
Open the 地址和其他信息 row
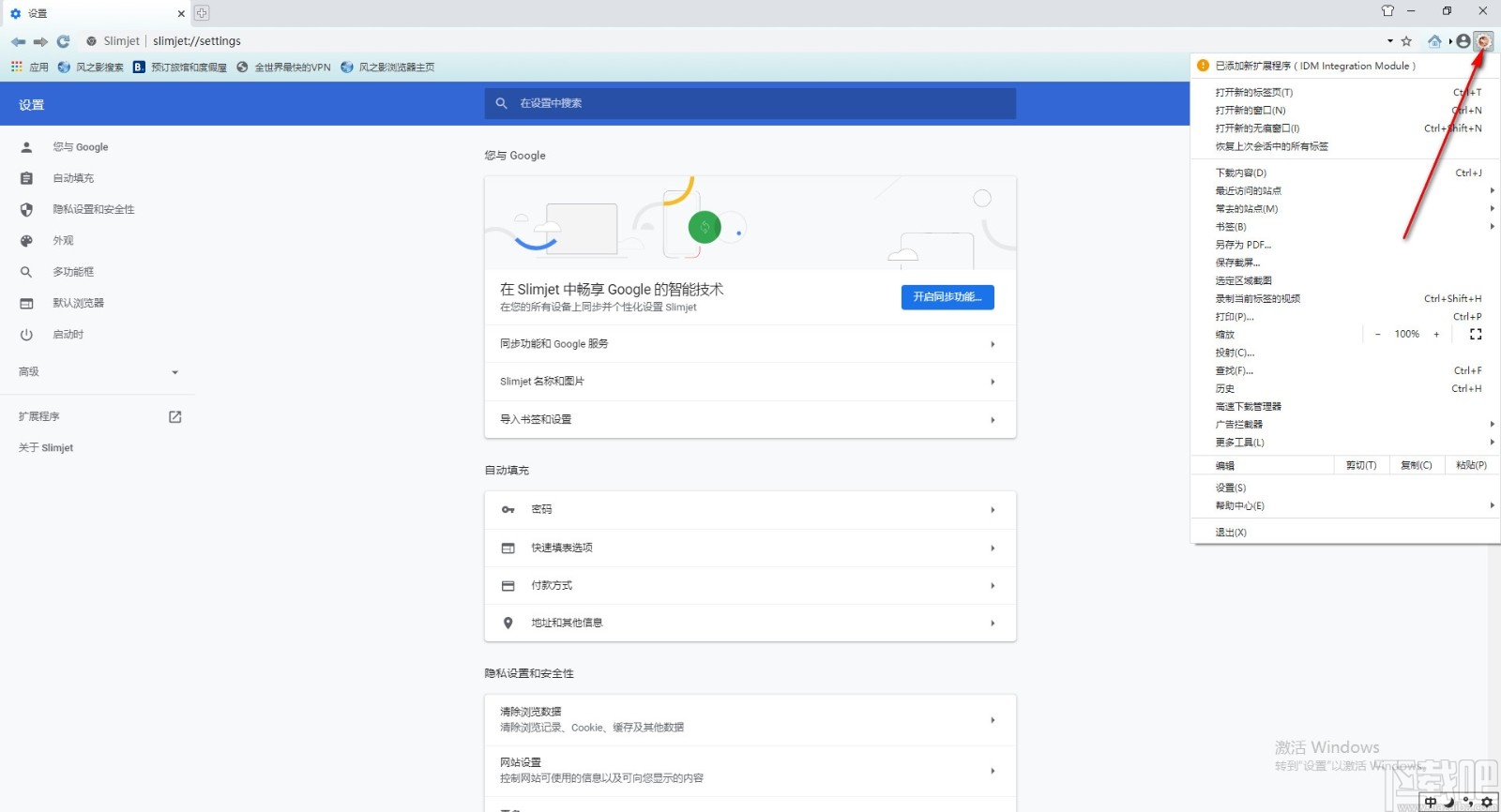(750, 623)
